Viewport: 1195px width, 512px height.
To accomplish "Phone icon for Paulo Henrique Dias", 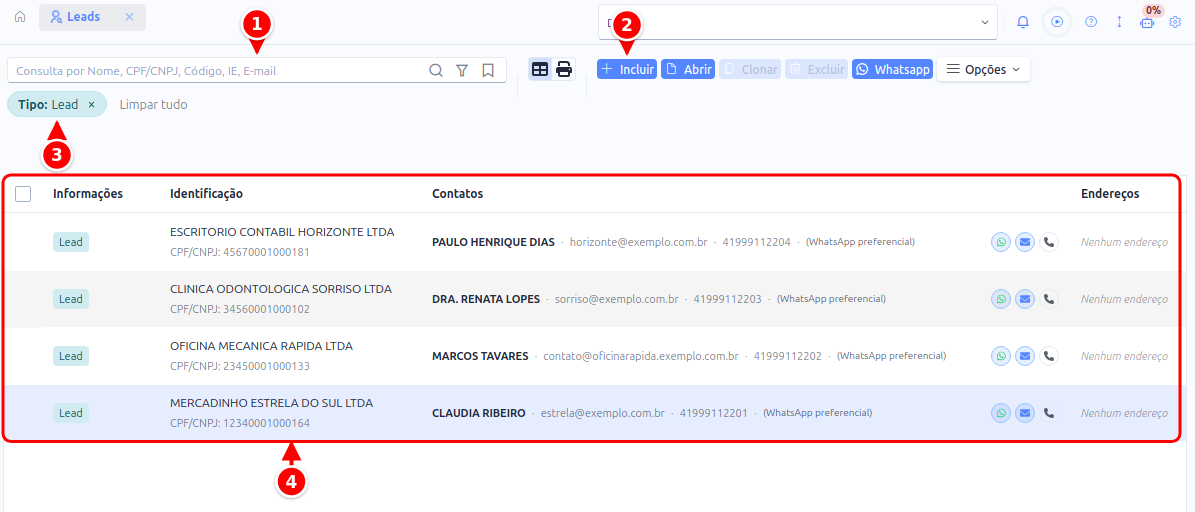I will (x=1049, y=242).
